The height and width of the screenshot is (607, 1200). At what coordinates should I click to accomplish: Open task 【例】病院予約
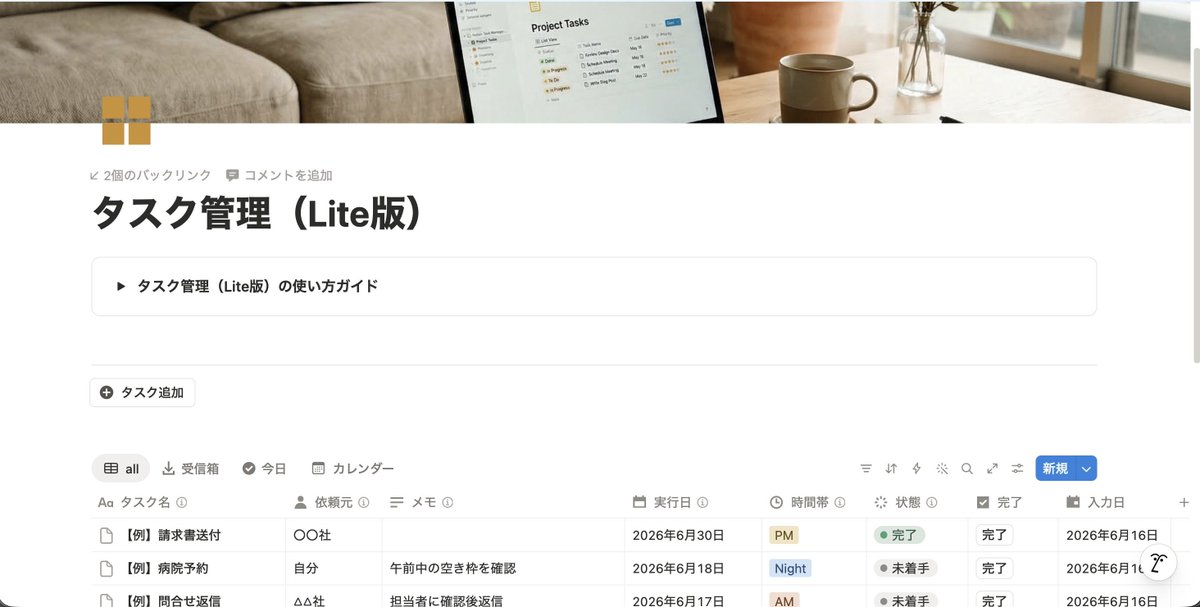(x=166, y=568)
